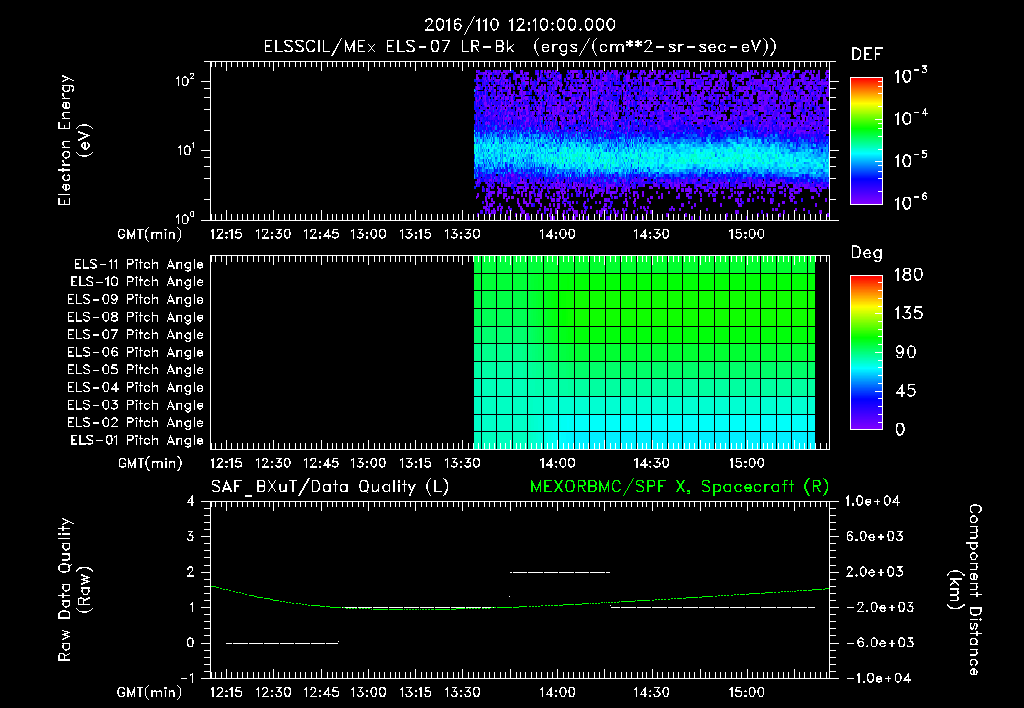
Task: Click the data quality line at level 2
Action: point(560,572)
